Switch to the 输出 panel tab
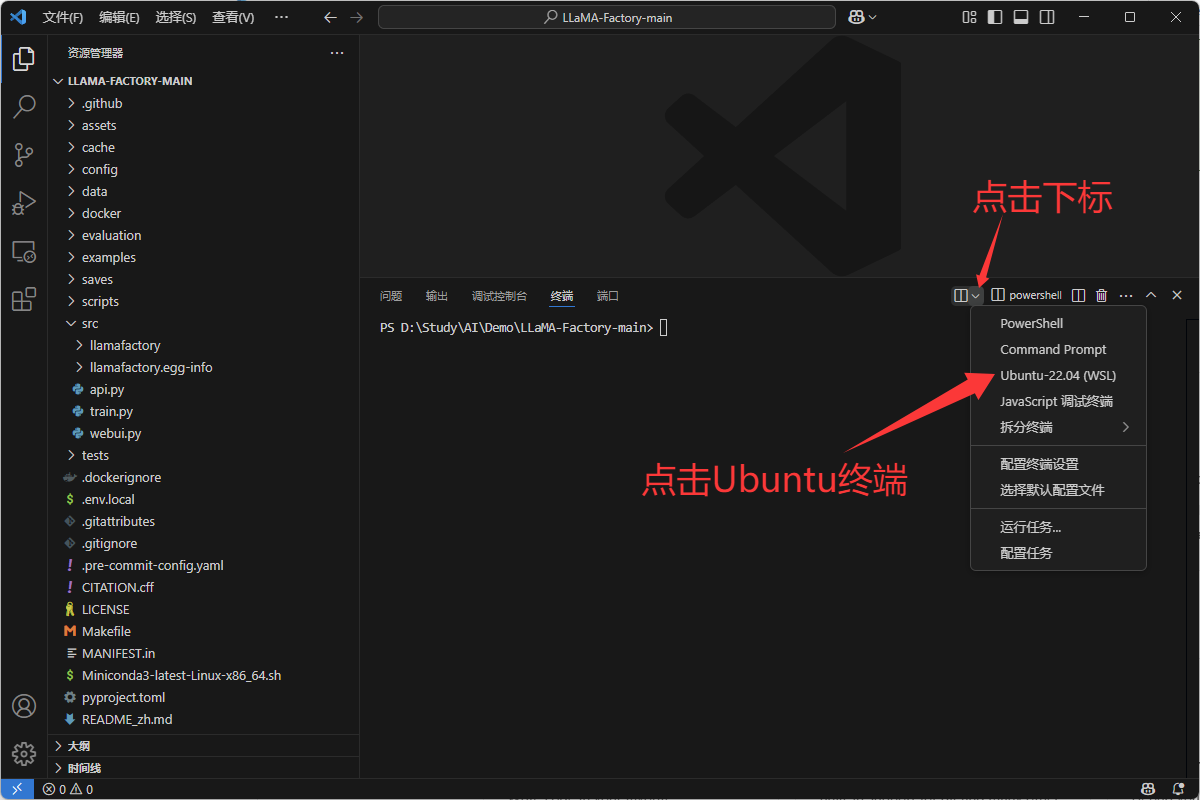The height and width of the screenshot is (800, 1200). pyautogui.click(x=437, y=296)
